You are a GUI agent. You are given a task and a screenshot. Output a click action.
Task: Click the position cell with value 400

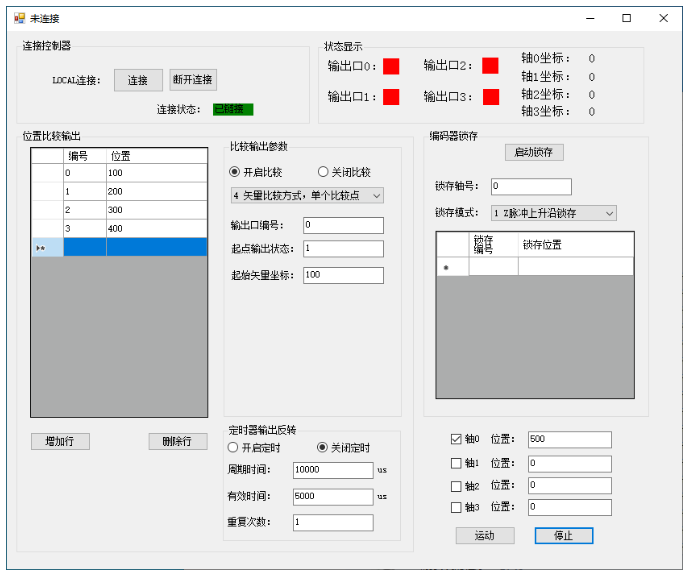click(x=156, y=228)
